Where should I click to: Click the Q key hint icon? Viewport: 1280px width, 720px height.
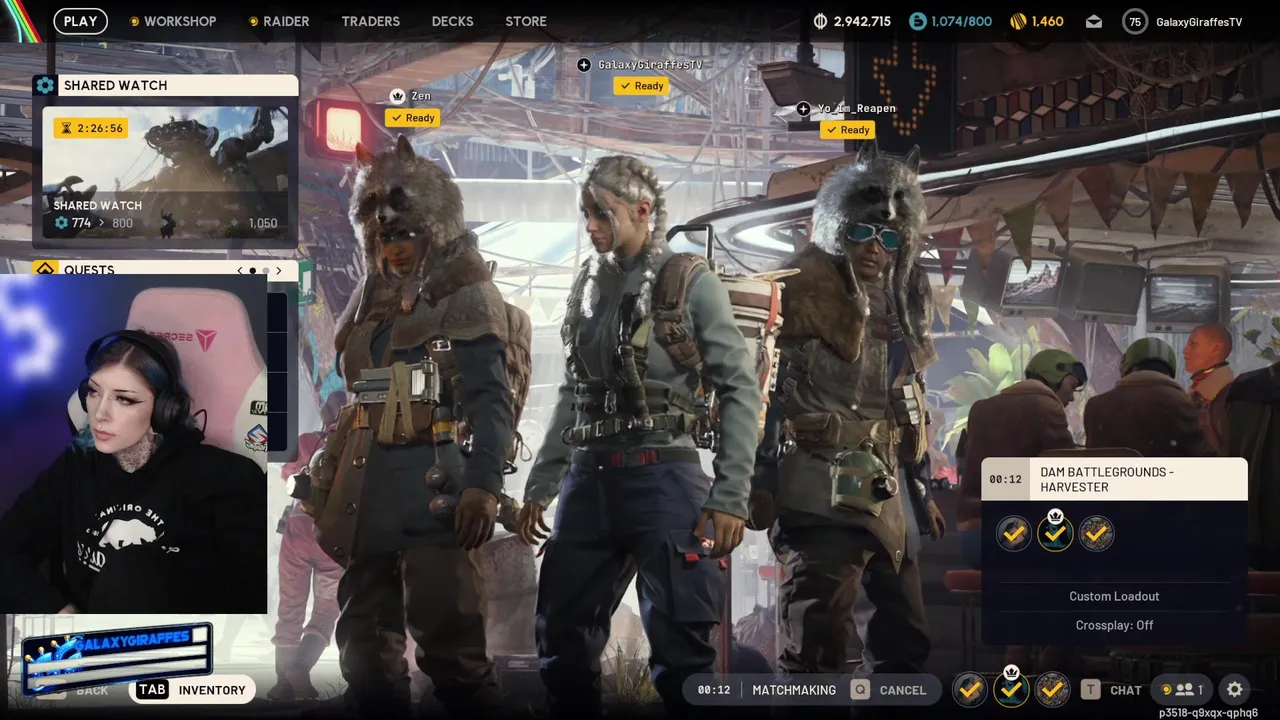(x=860, y=690)
